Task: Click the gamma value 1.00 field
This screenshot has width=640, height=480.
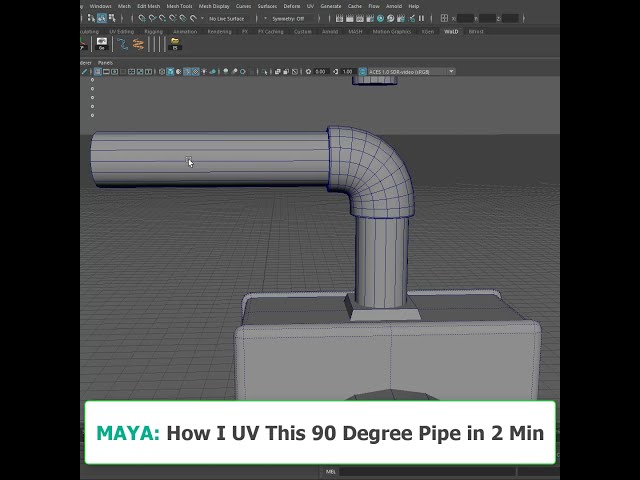Action: (x=347, y=72)
